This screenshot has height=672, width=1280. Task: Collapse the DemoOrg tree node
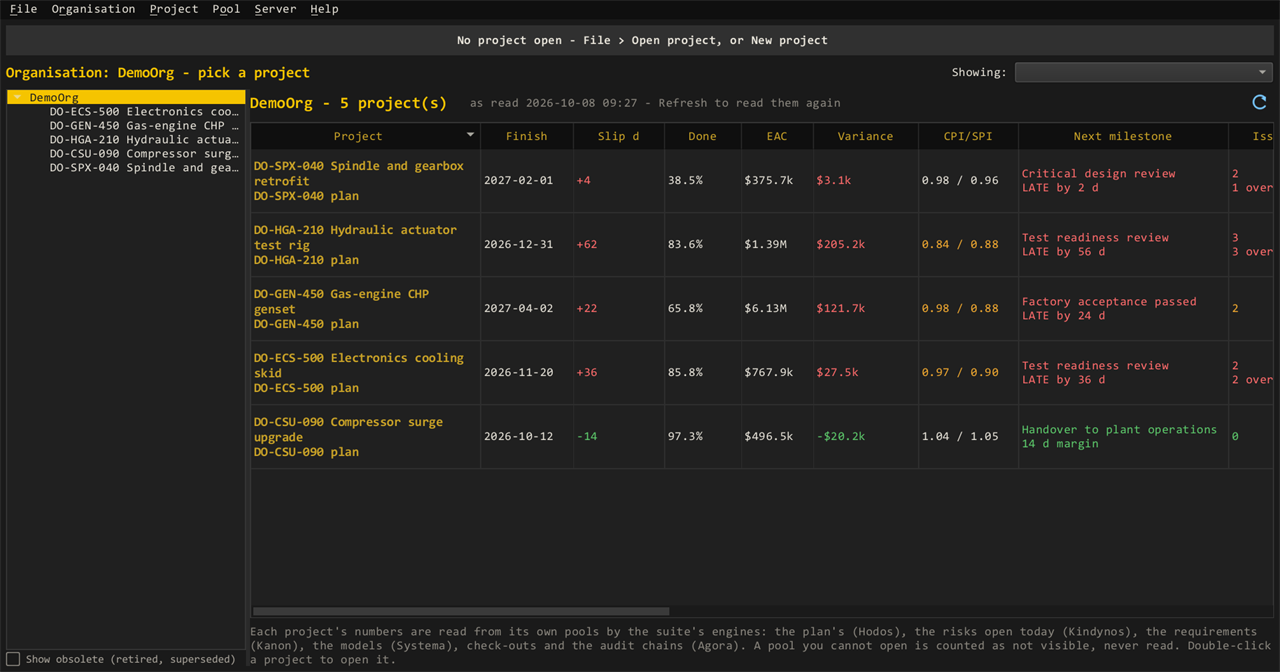[x=17, y=98]
